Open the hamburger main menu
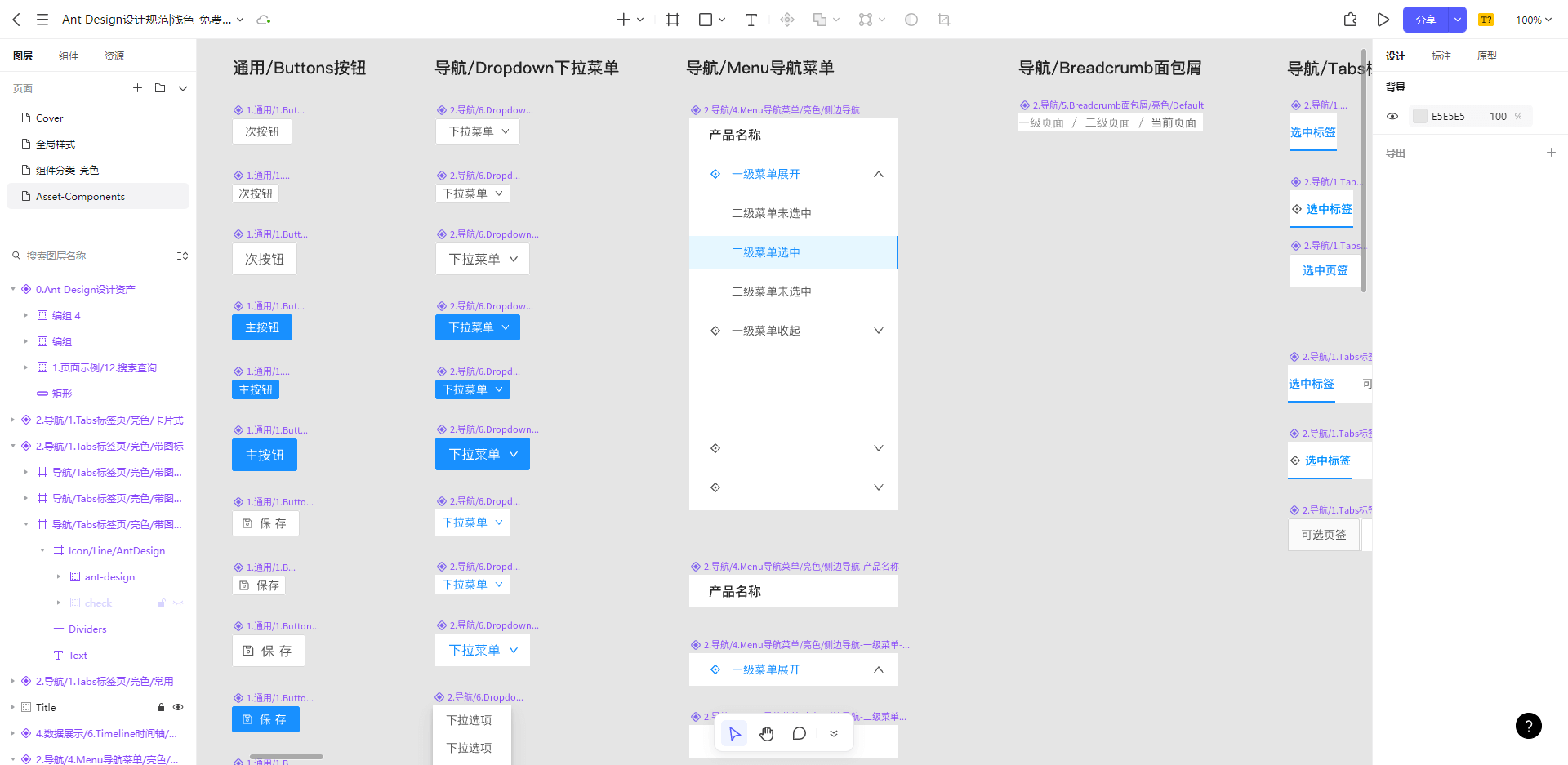The width and height of the screenshot is (1568, 765). tap(42, 20)
